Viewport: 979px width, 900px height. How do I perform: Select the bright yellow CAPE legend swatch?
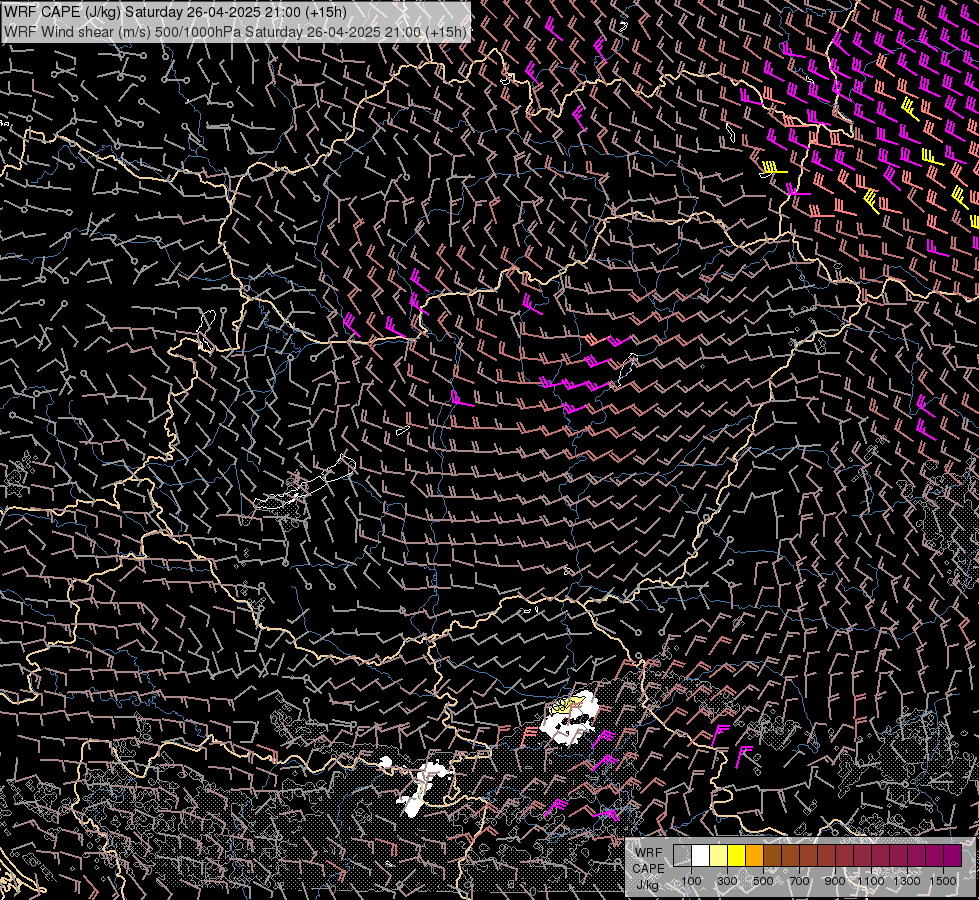click(x=737, y=855)
